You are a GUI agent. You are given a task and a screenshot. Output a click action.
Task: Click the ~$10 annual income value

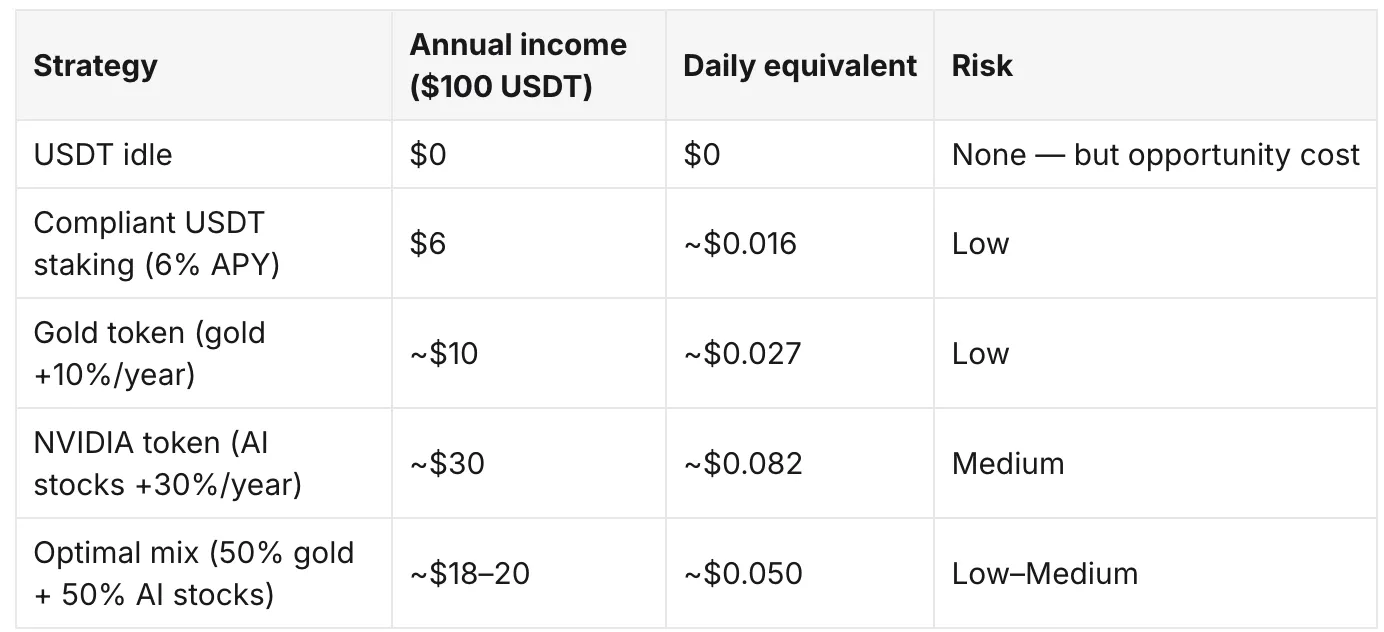click(443, 354)
